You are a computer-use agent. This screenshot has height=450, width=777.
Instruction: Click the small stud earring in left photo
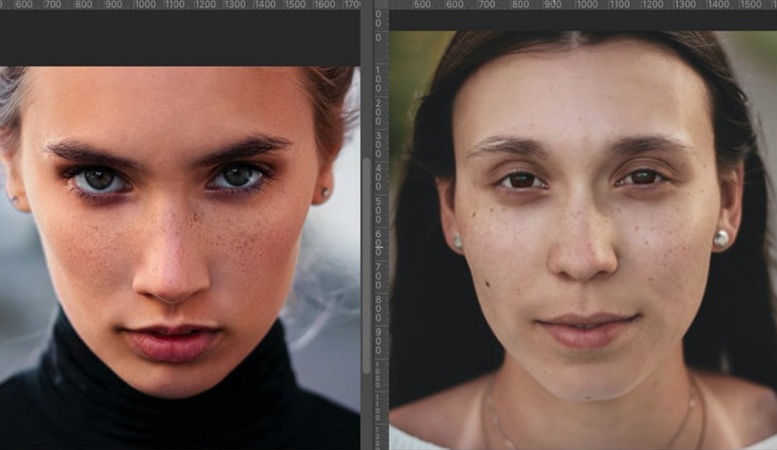(x=324, y=192)
